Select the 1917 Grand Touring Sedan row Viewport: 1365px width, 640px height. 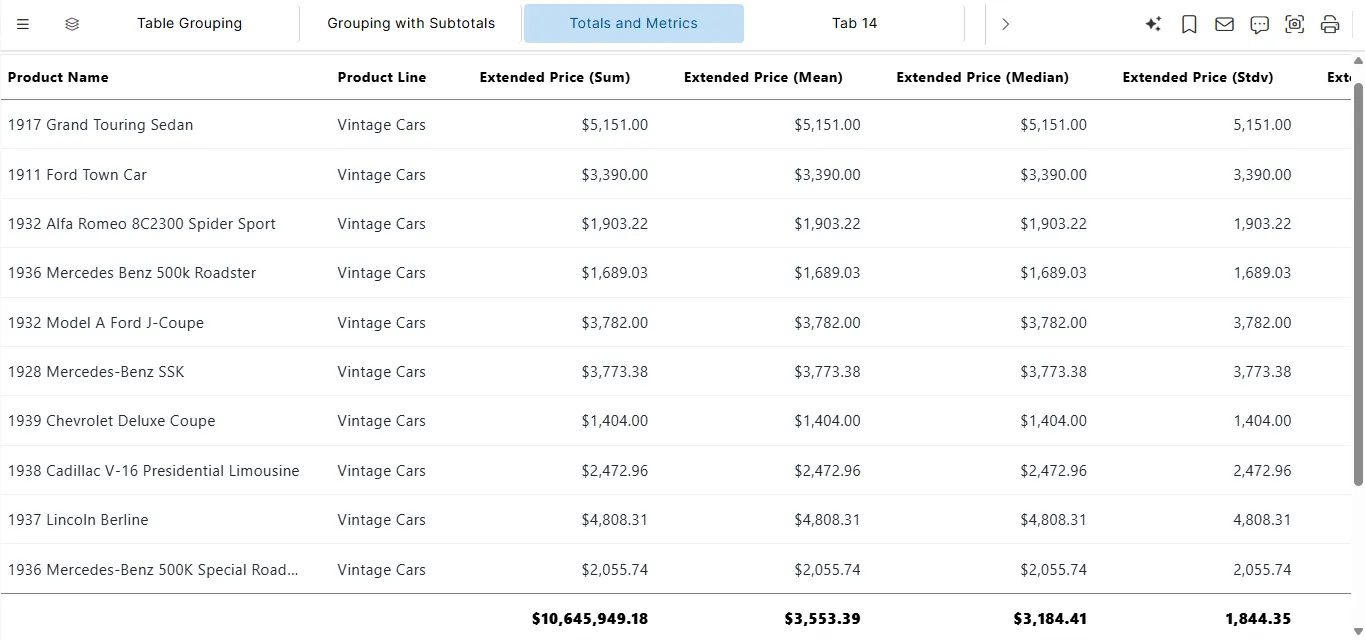pyautogui.click(x=100, y=125)
